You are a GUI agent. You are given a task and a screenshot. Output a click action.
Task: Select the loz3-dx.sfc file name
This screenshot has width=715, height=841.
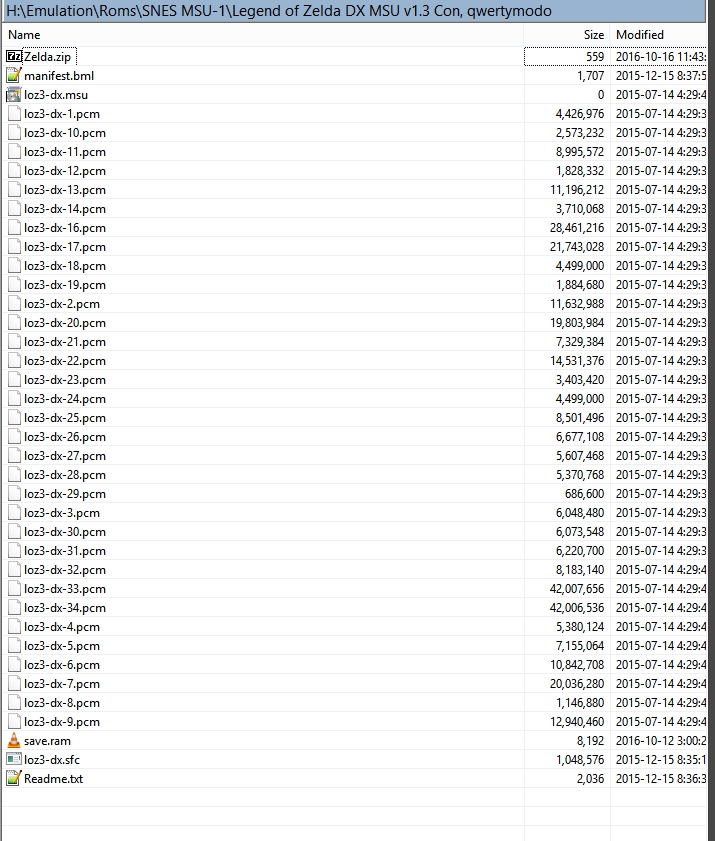click(x=52, y=760)
